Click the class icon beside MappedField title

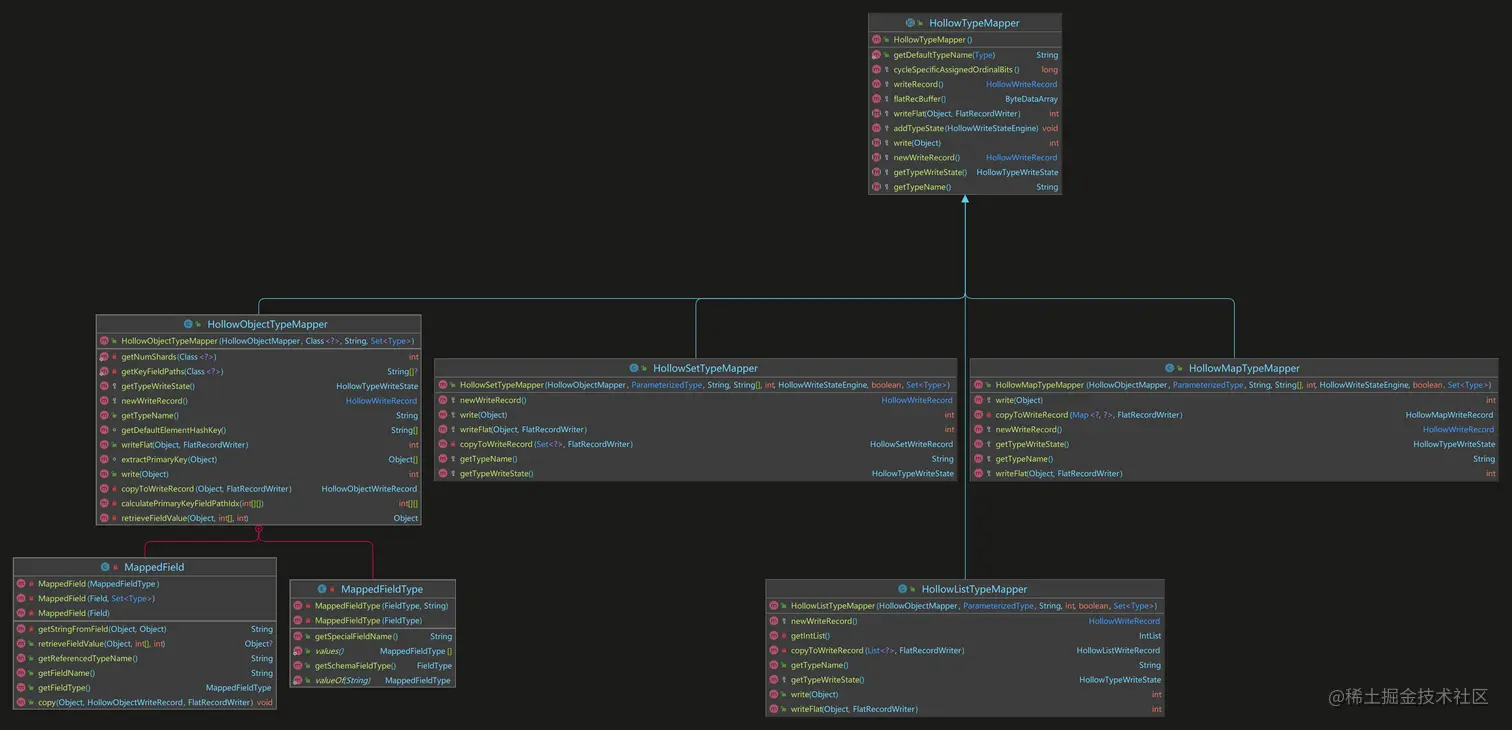104,566
